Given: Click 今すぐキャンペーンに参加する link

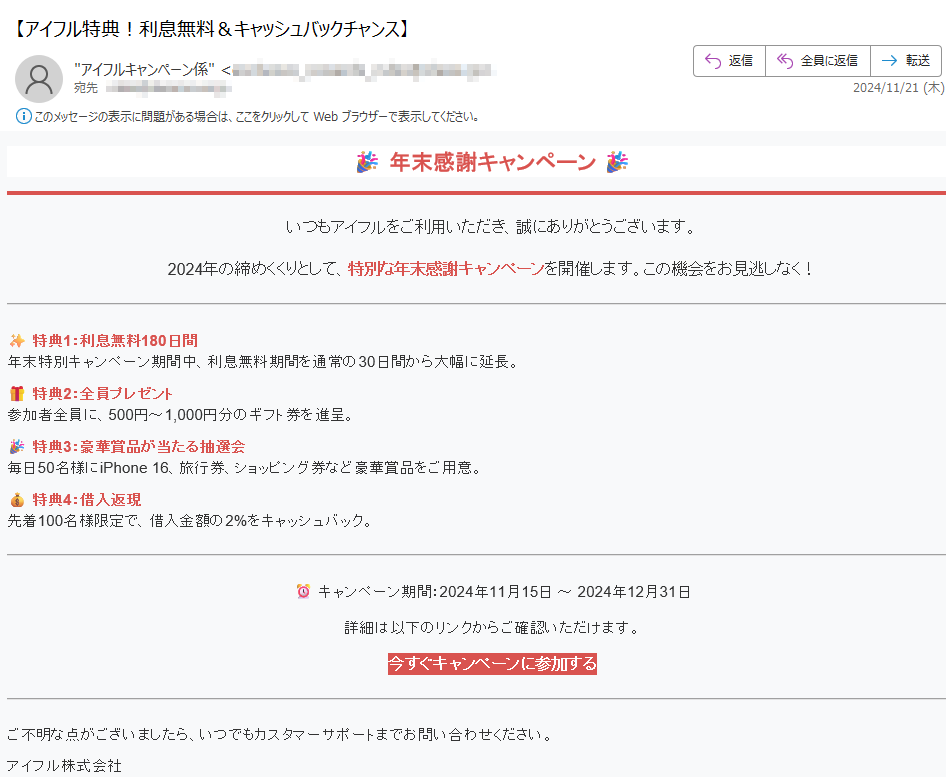Looking at the screenshot, I should 492,664.
